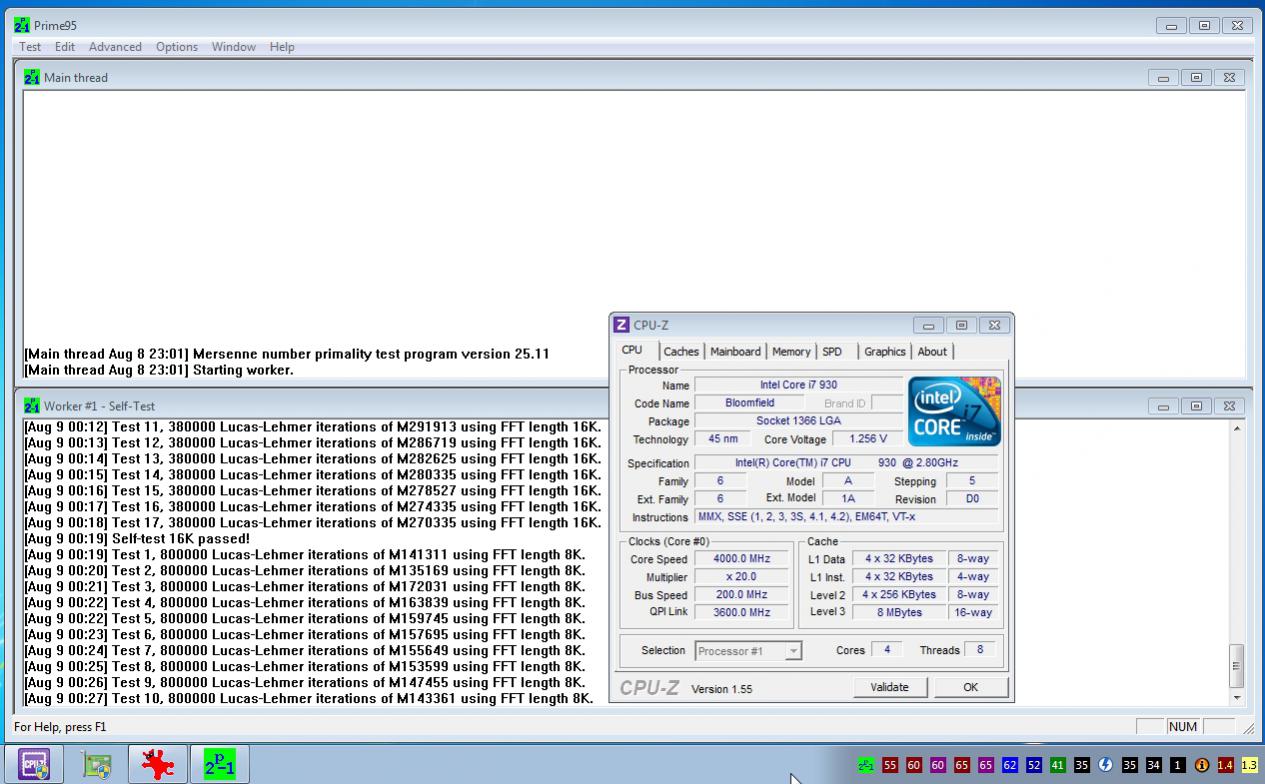
Task: Click the orange info tray icon
Action: click(1202, 765)
